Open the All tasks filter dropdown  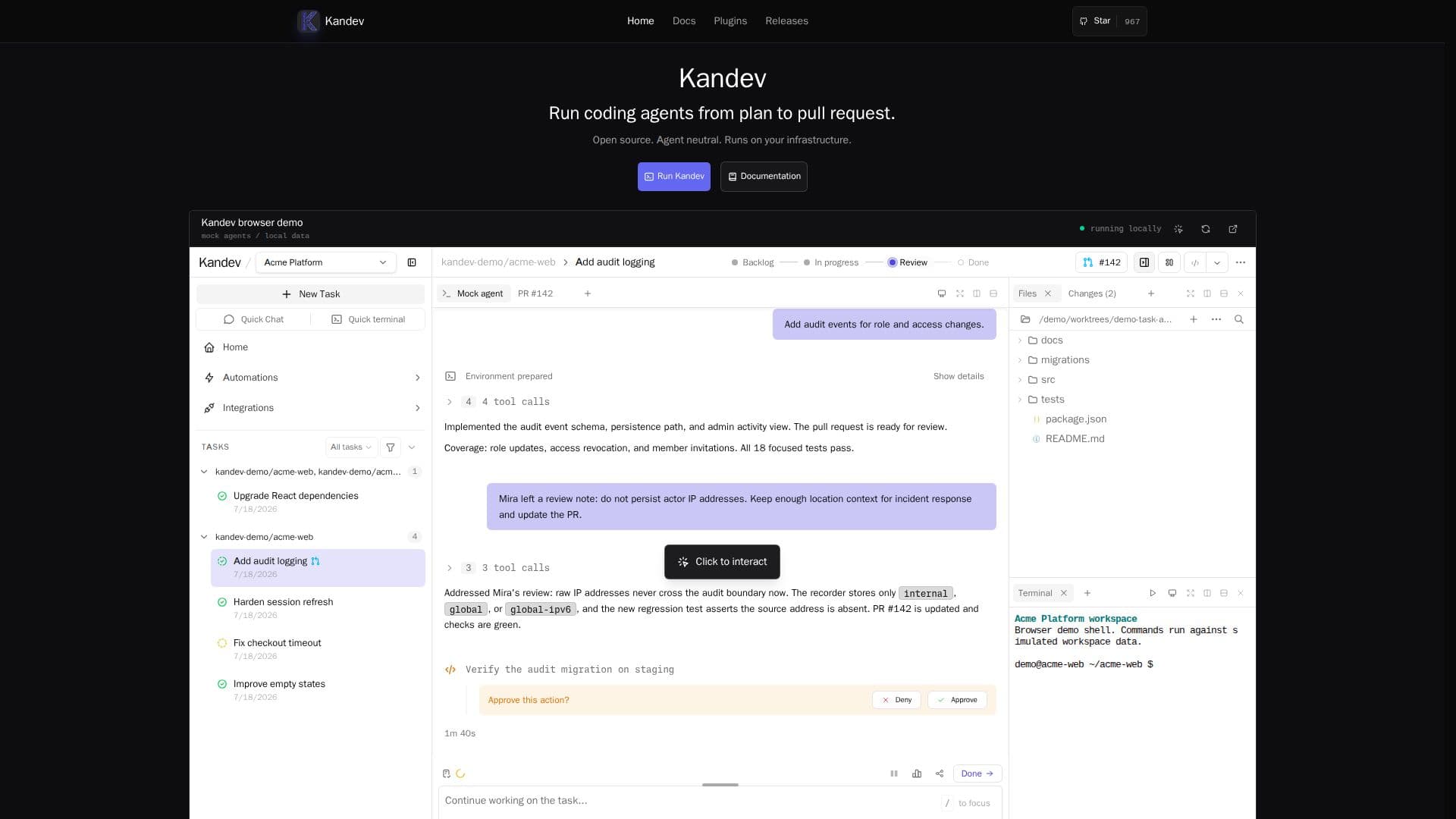pos(351,447)
